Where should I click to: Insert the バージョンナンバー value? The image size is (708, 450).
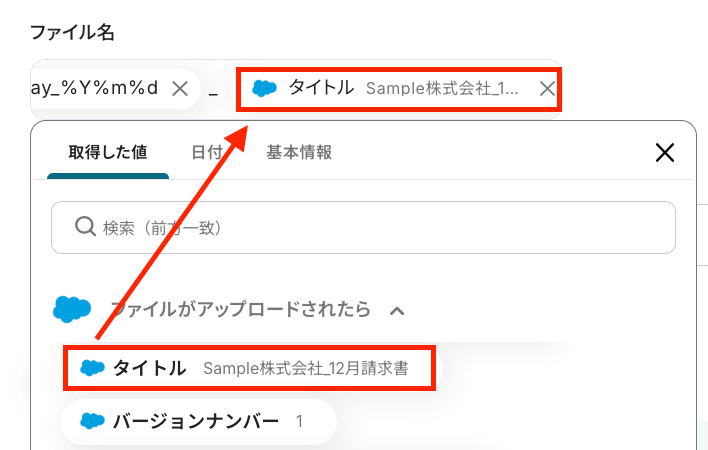[x=195, y=421]
